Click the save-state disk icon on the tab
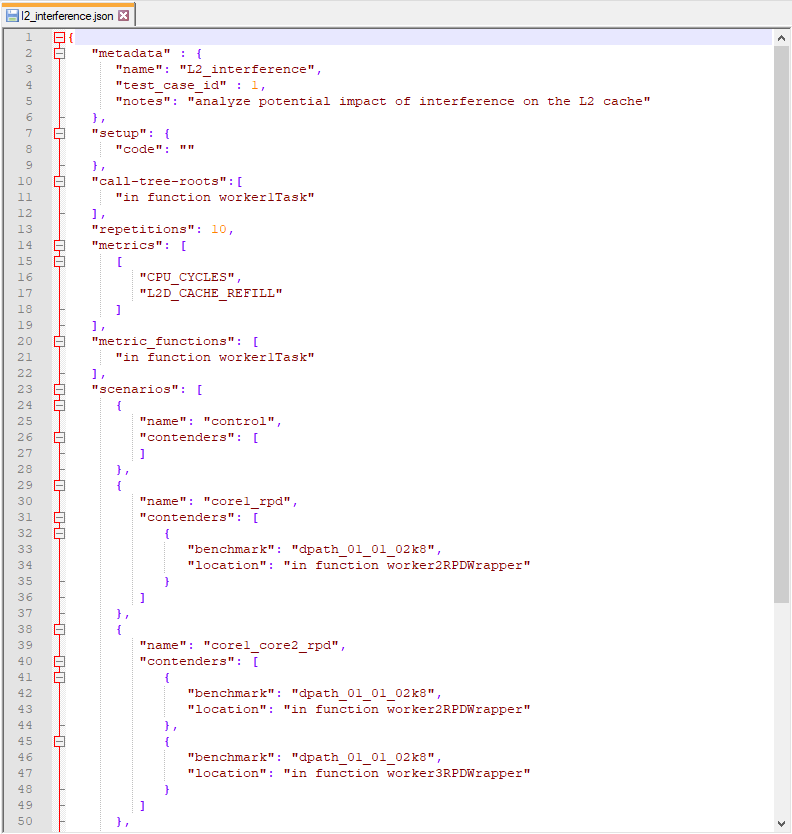The height and width of the screenshot is (834, 792). (x=12, y=15)
